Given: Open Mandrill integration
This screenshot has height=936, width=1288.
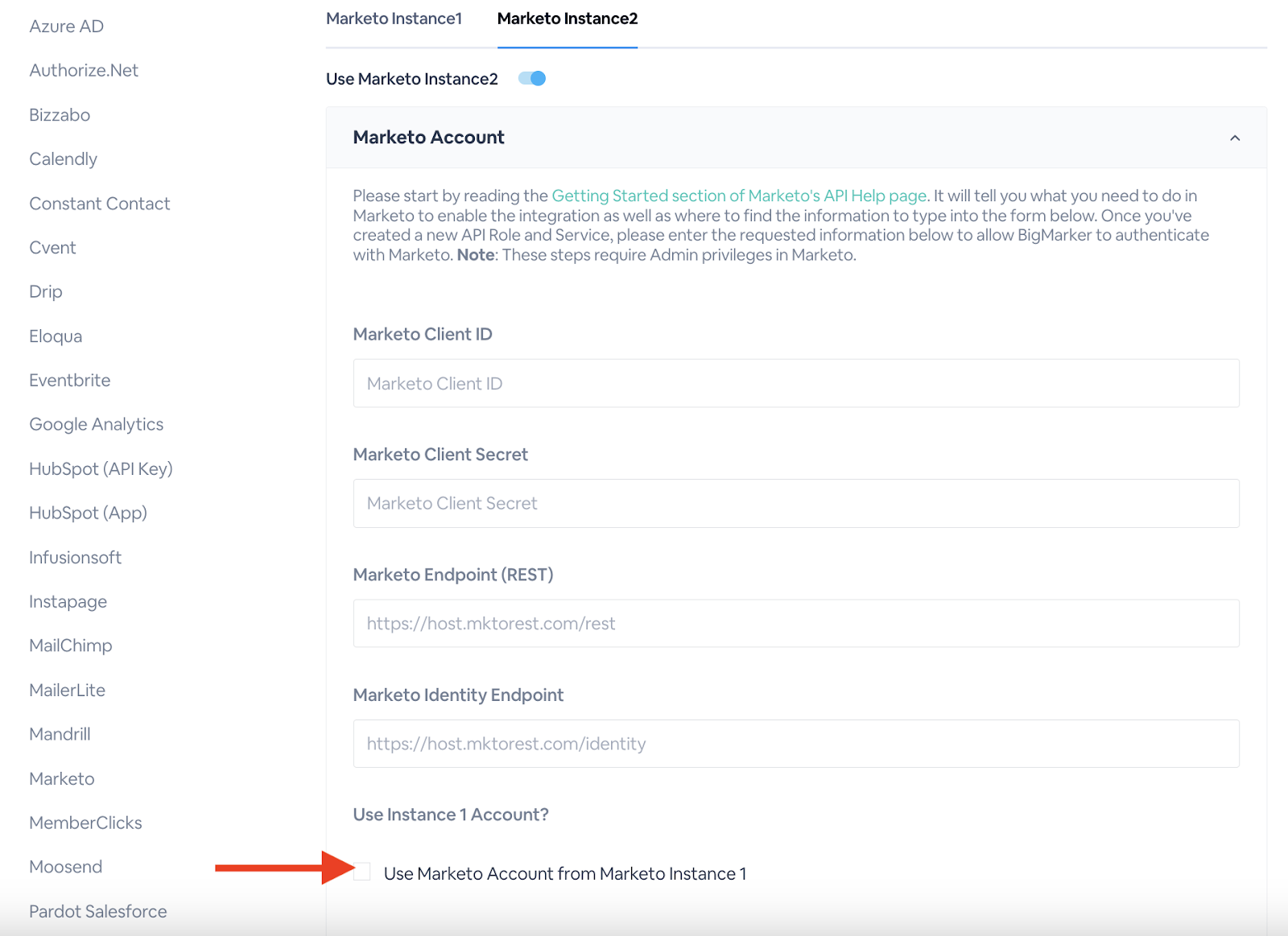Looking at the screenshot, I should tap(60, 734).
